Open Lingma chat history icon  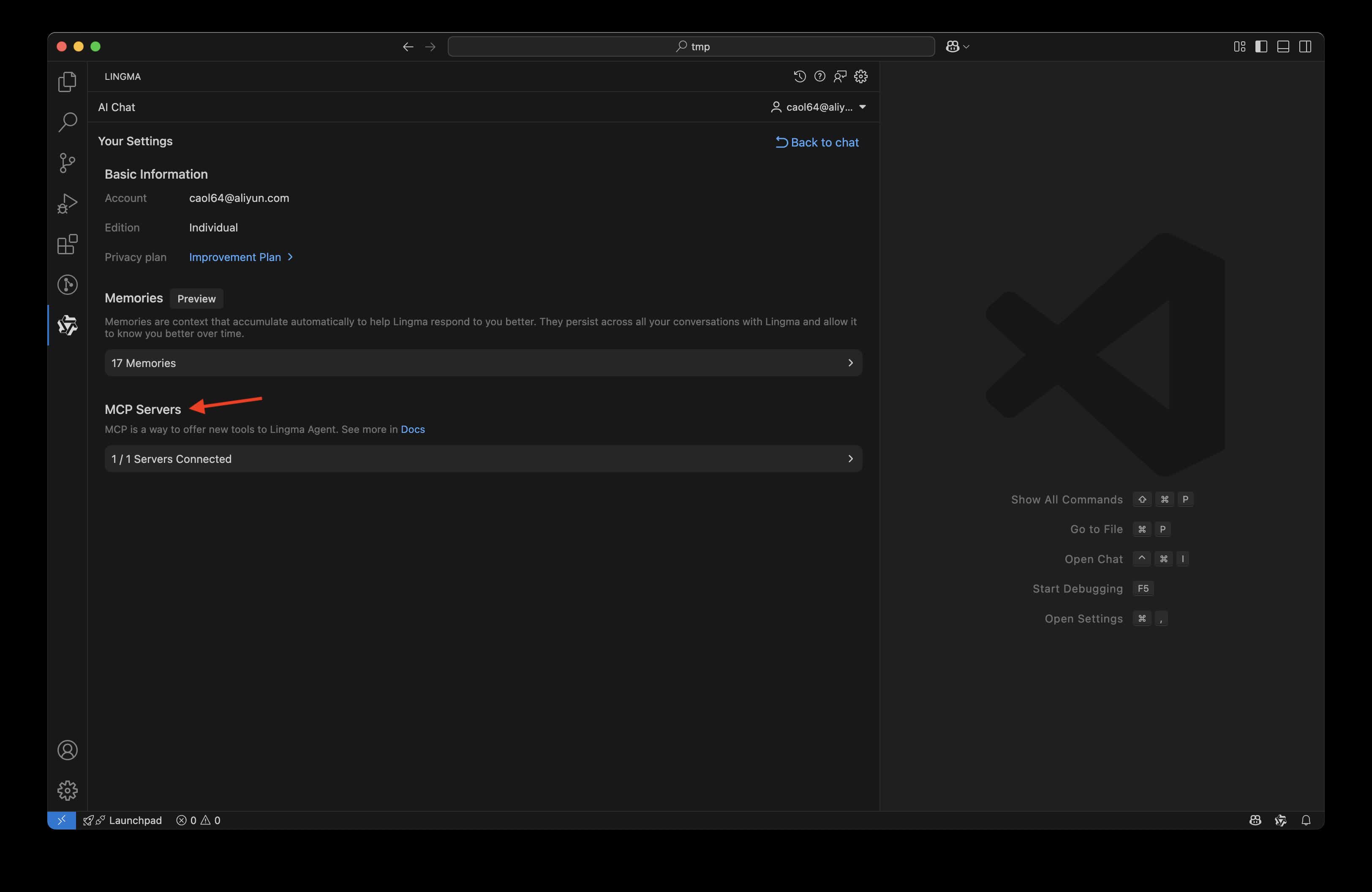point(800,76)
